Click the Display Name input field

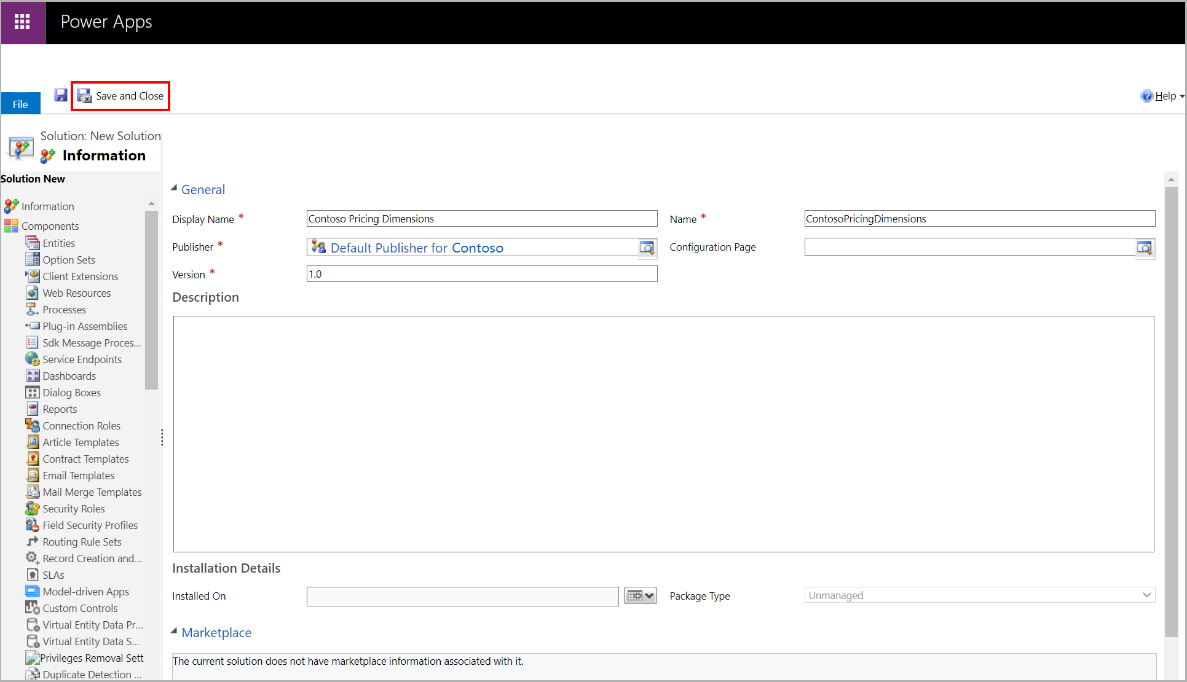(x=482, y=219)
